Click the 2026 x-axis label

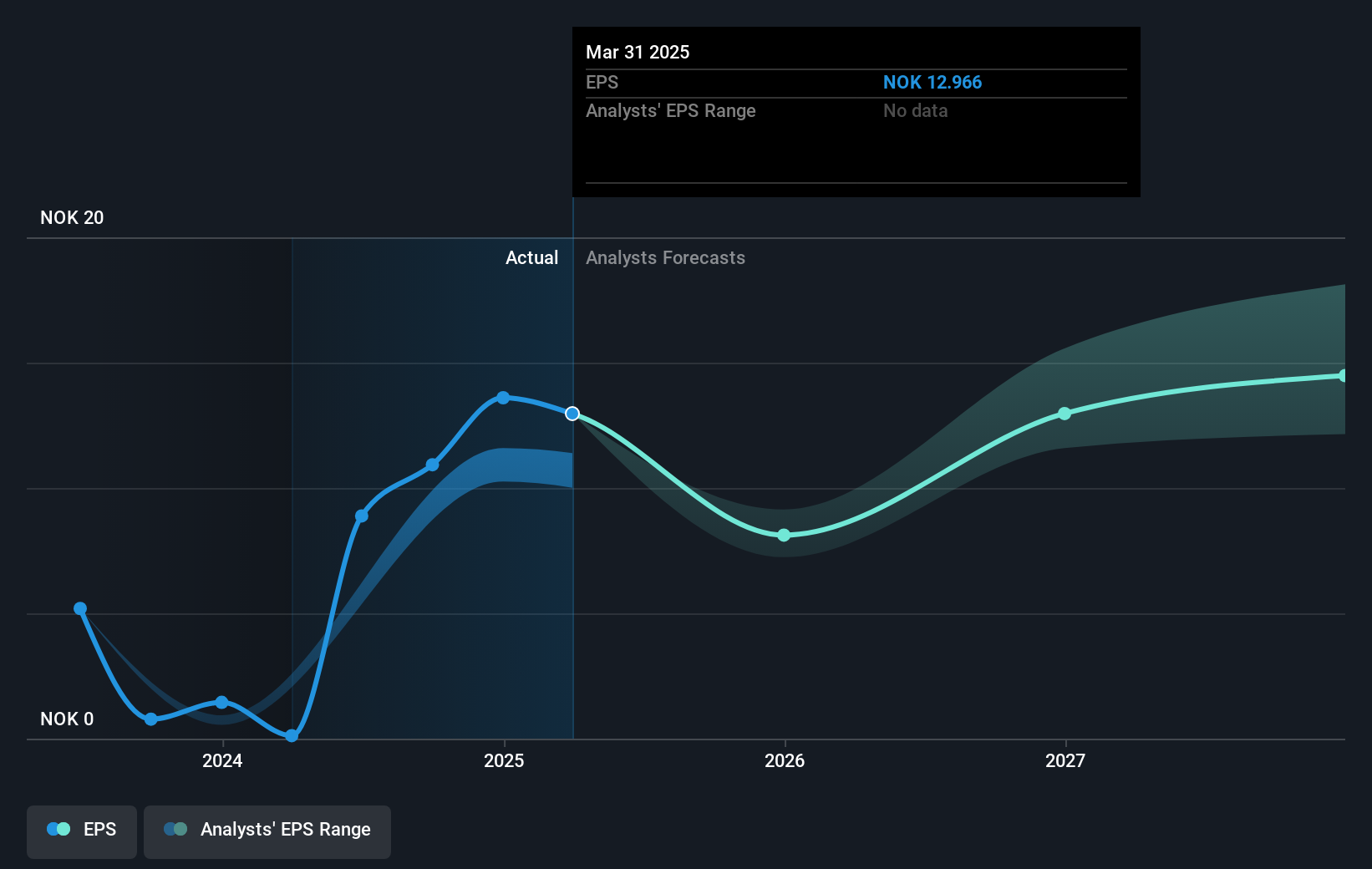pos(785,760)
